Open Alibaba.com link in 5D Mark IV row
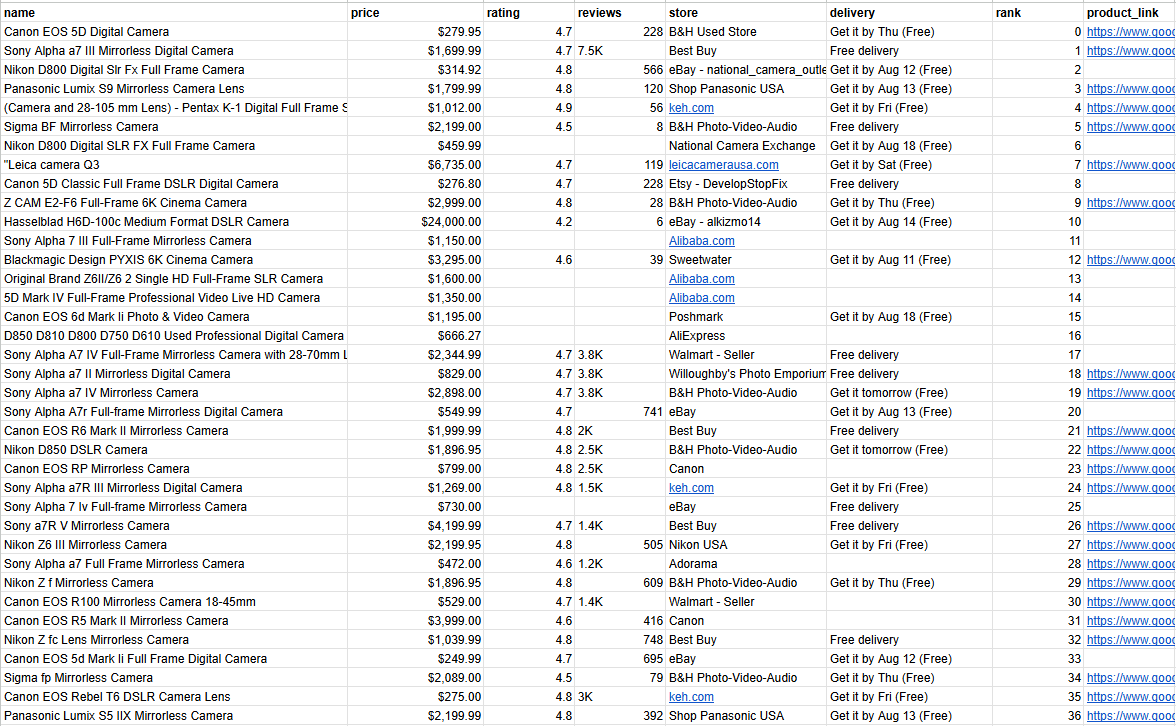Viewport: 1176px width, 726px height. [701, 298]
